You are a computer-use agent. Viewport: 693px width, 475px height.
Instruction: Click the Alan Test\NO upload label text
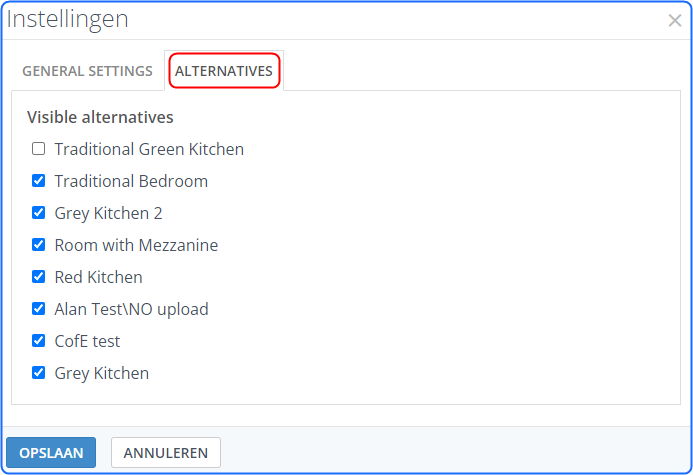point(131,309)
